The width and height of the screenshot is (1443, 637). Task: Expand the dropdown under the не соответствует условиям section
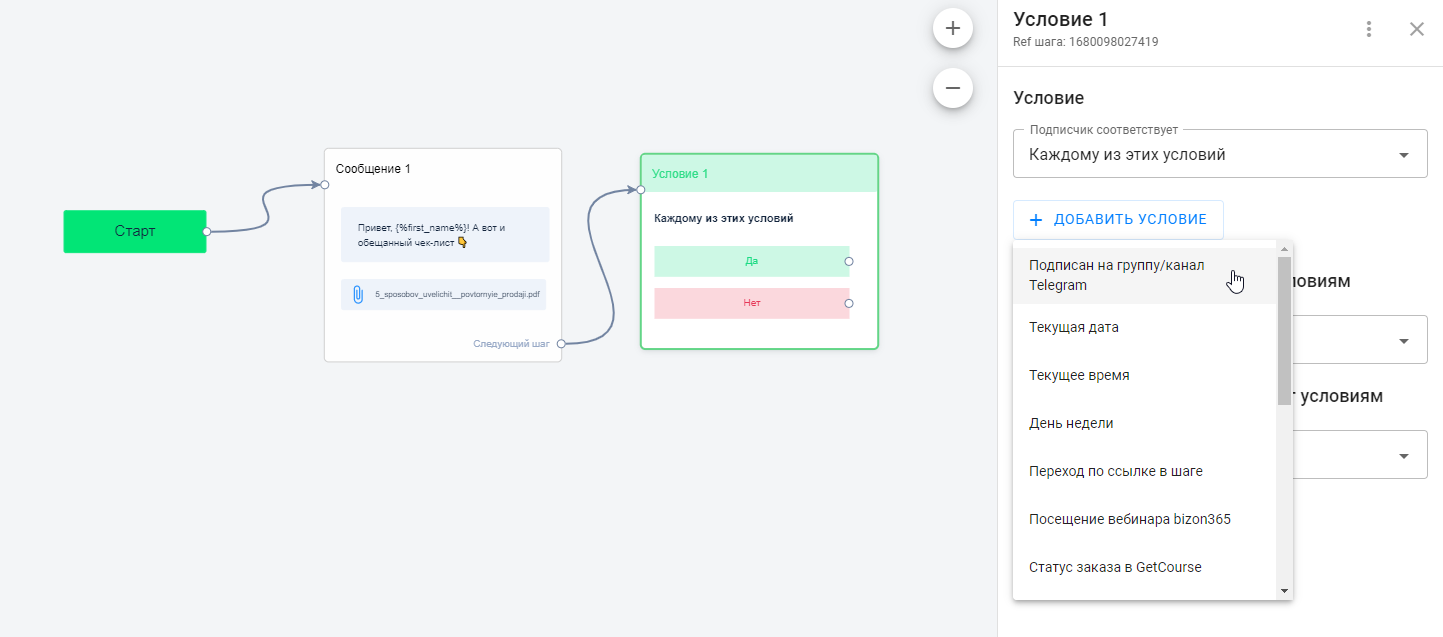(x=1404, y=456)
